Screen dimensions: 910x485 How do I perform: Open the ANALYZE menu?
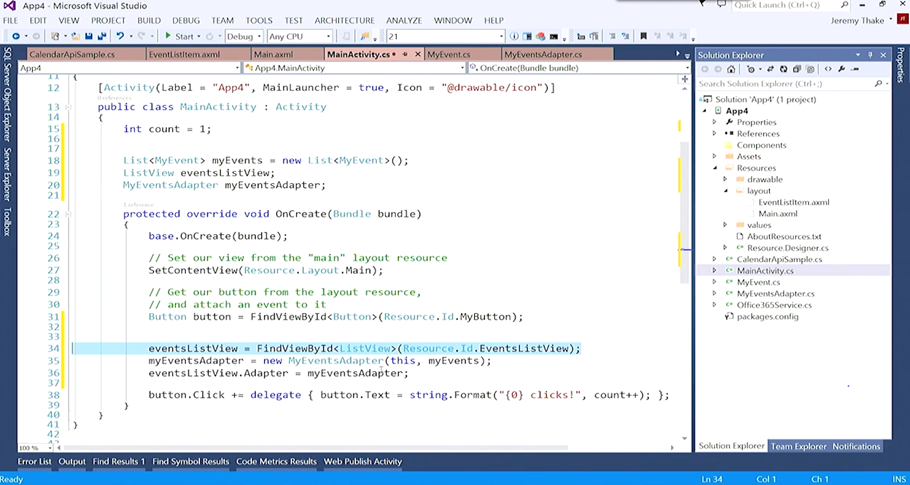pyautogui.click(x=404, y=20)
